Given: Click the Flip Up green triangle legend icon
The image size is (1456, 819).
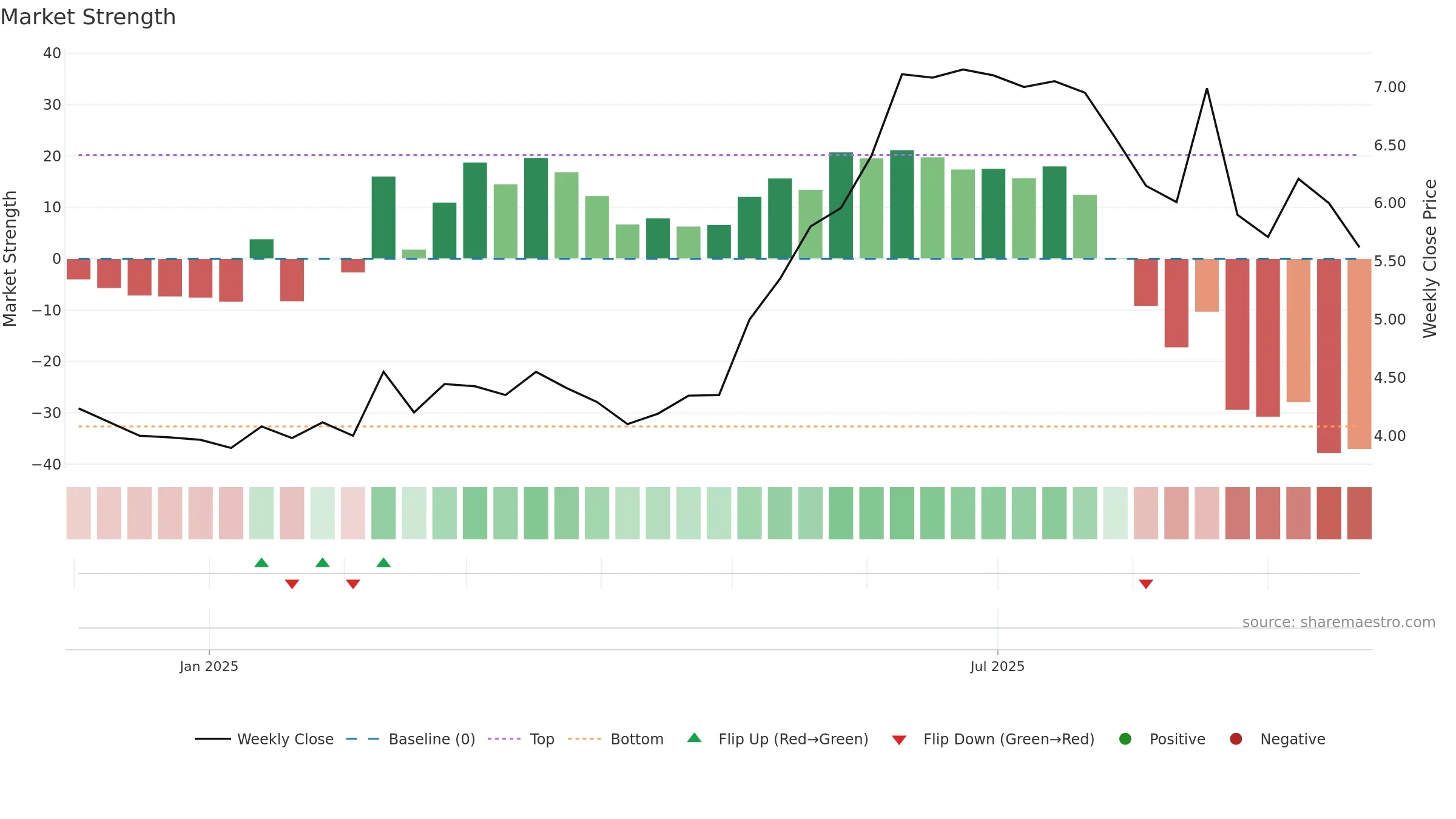Looking at the screenshot, I should pos(695,738).
